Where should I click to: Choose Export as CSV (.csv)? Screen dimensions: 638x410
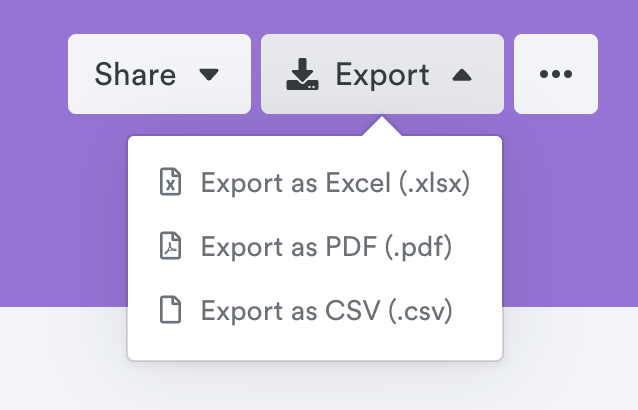click(315, 310)
